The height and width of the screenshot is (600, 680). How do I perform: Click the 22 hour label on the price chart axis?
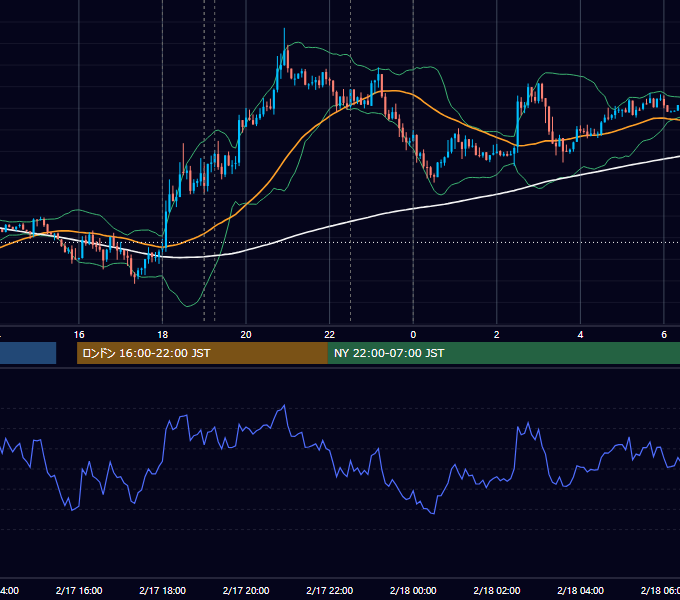pos(330,335)
